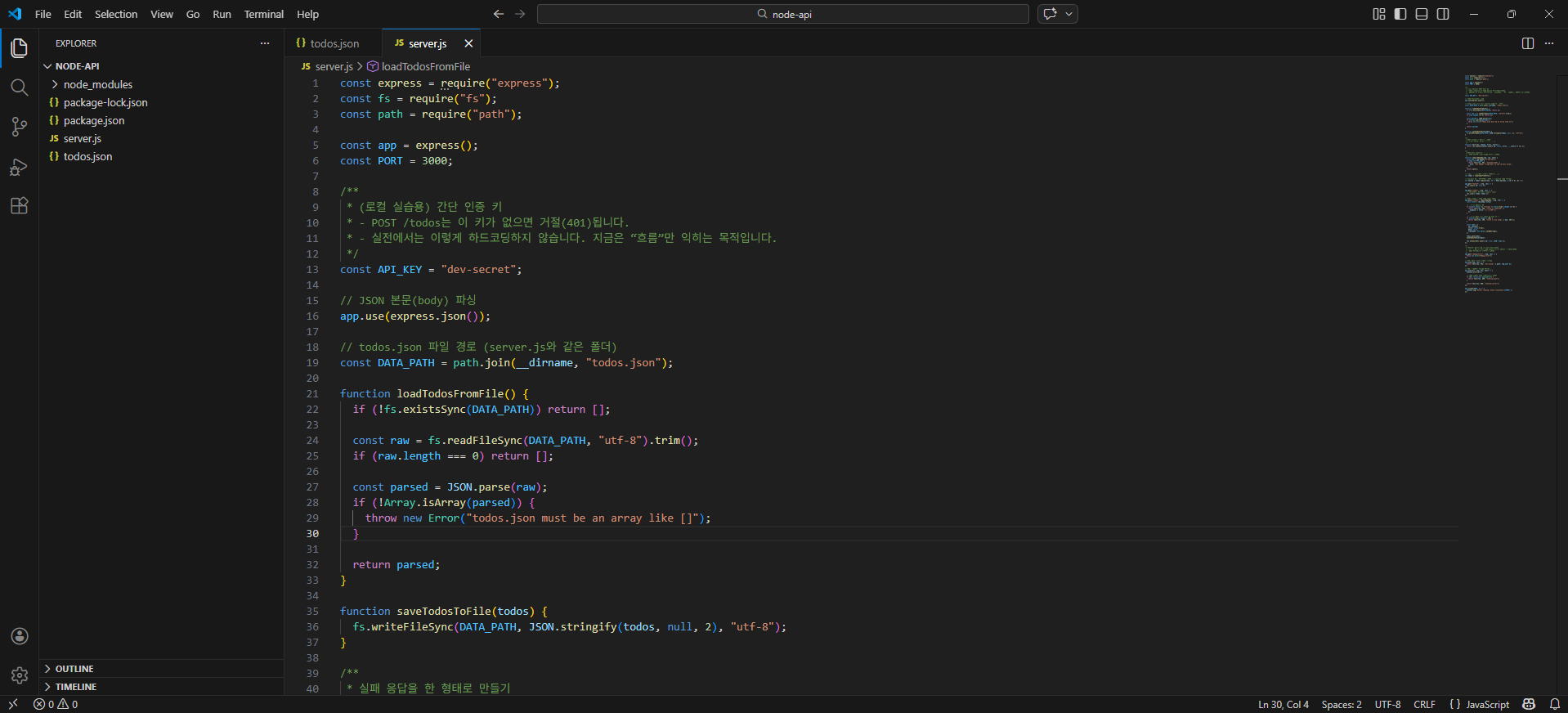
Task: Open the remote window indicator in status bar
Action: click(x=13, y=704)
